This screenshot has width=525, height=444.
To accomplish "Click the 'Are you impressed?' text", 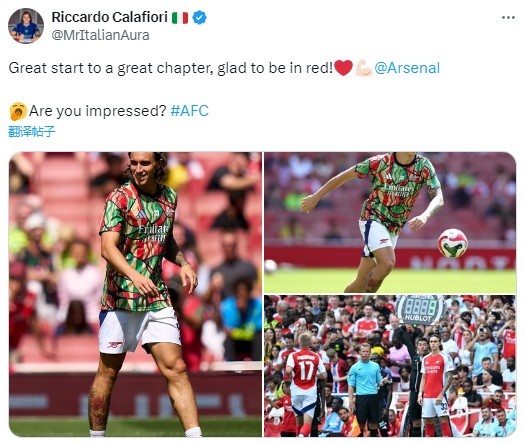I will tap(98, 111).
